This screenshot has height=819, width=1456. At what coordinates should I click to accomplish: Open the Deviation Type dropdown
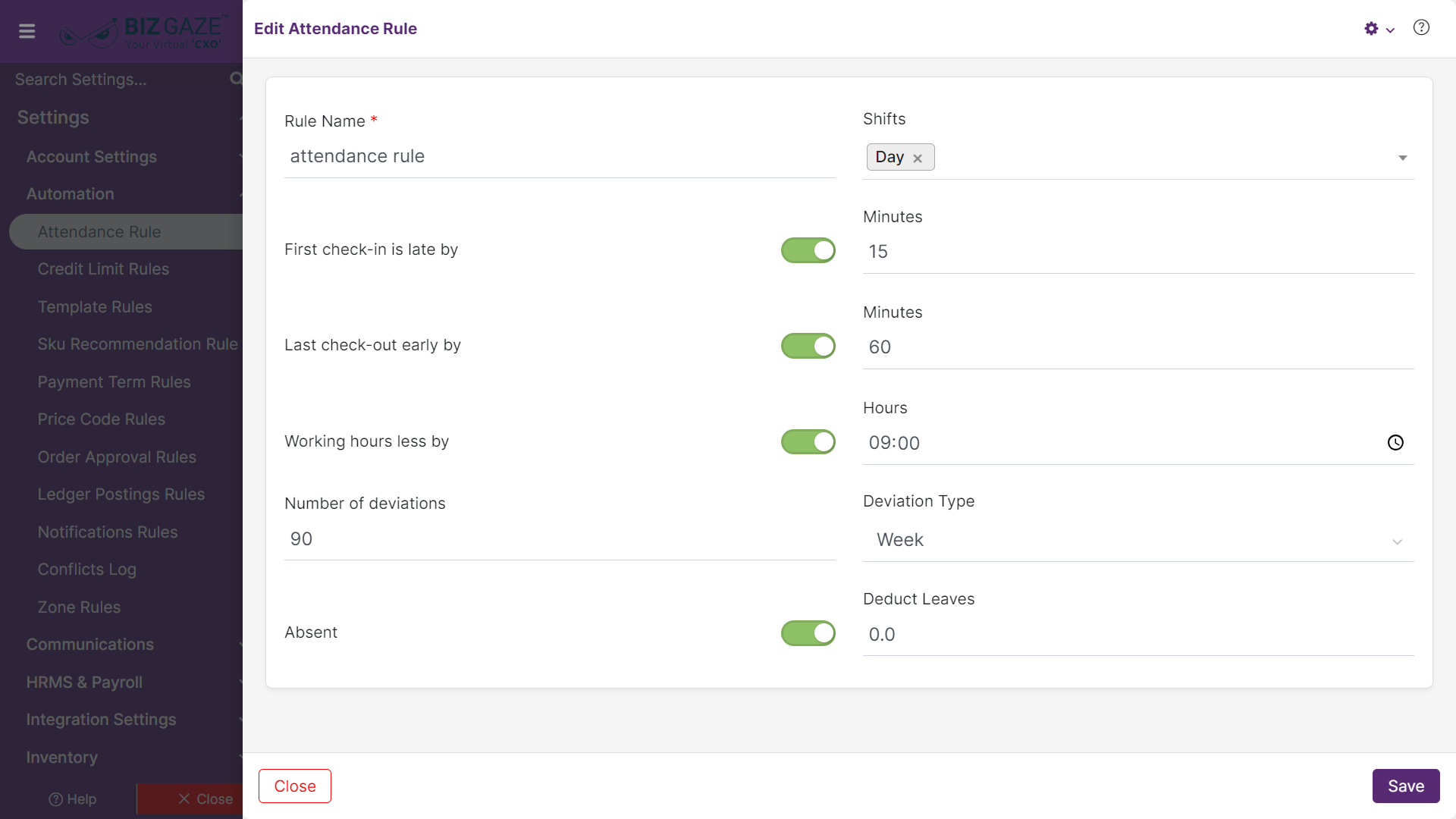[1138, 540]
